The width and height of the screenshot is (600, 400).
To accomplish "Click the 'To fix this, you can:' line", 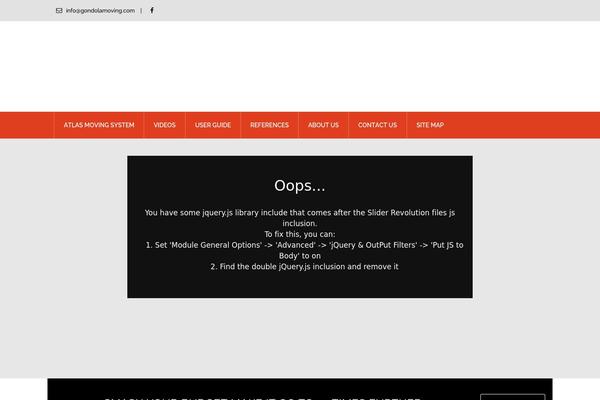I will (300, 234).
